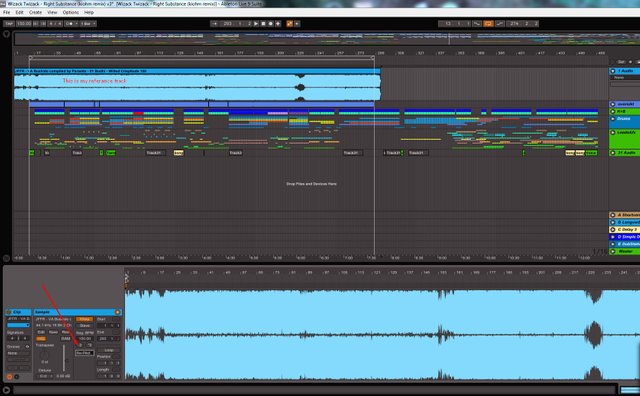
Task: Open the quantization menu showing 1 Bar
Action: pos(88,24)
